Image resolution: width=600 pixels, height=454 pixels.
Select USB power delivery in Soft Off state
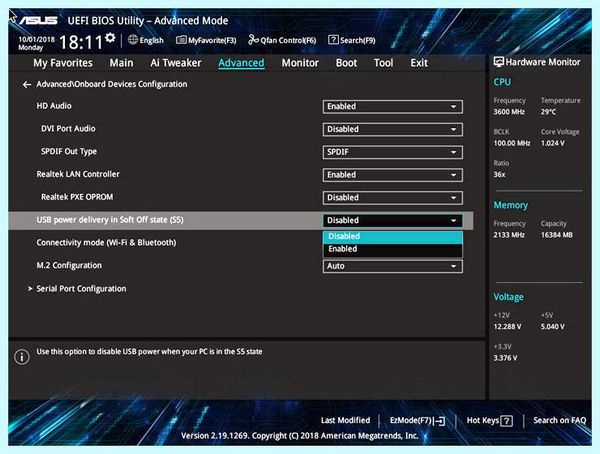(110, 220)
